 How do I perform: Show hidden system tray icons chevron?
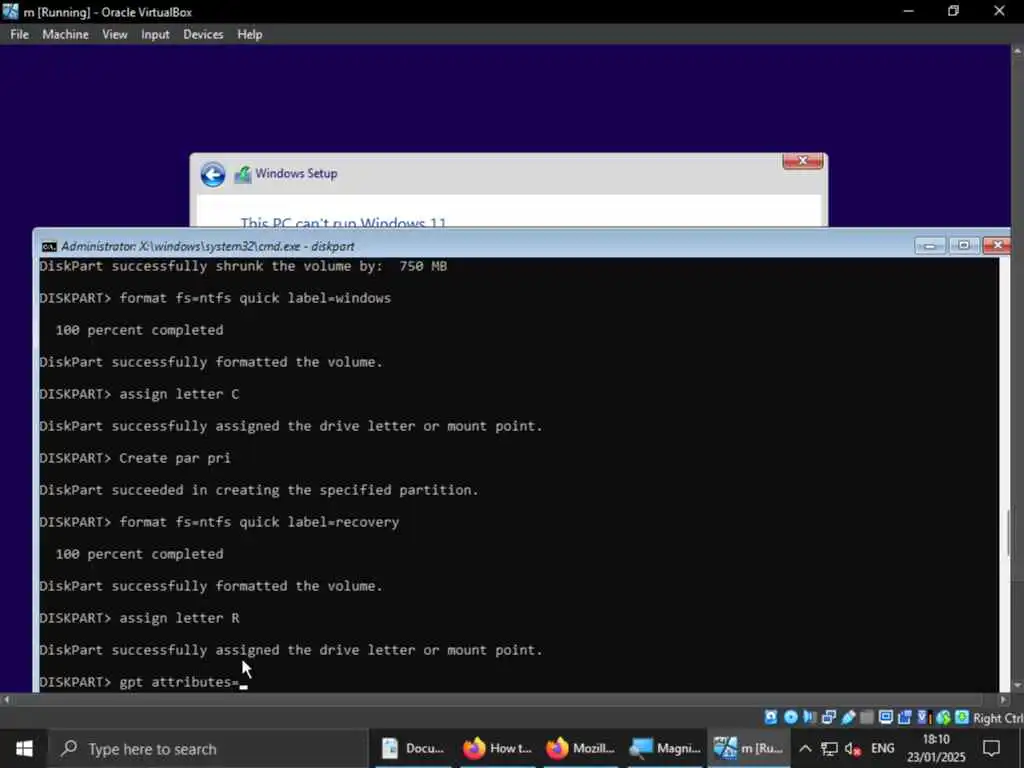coord(805,748)
